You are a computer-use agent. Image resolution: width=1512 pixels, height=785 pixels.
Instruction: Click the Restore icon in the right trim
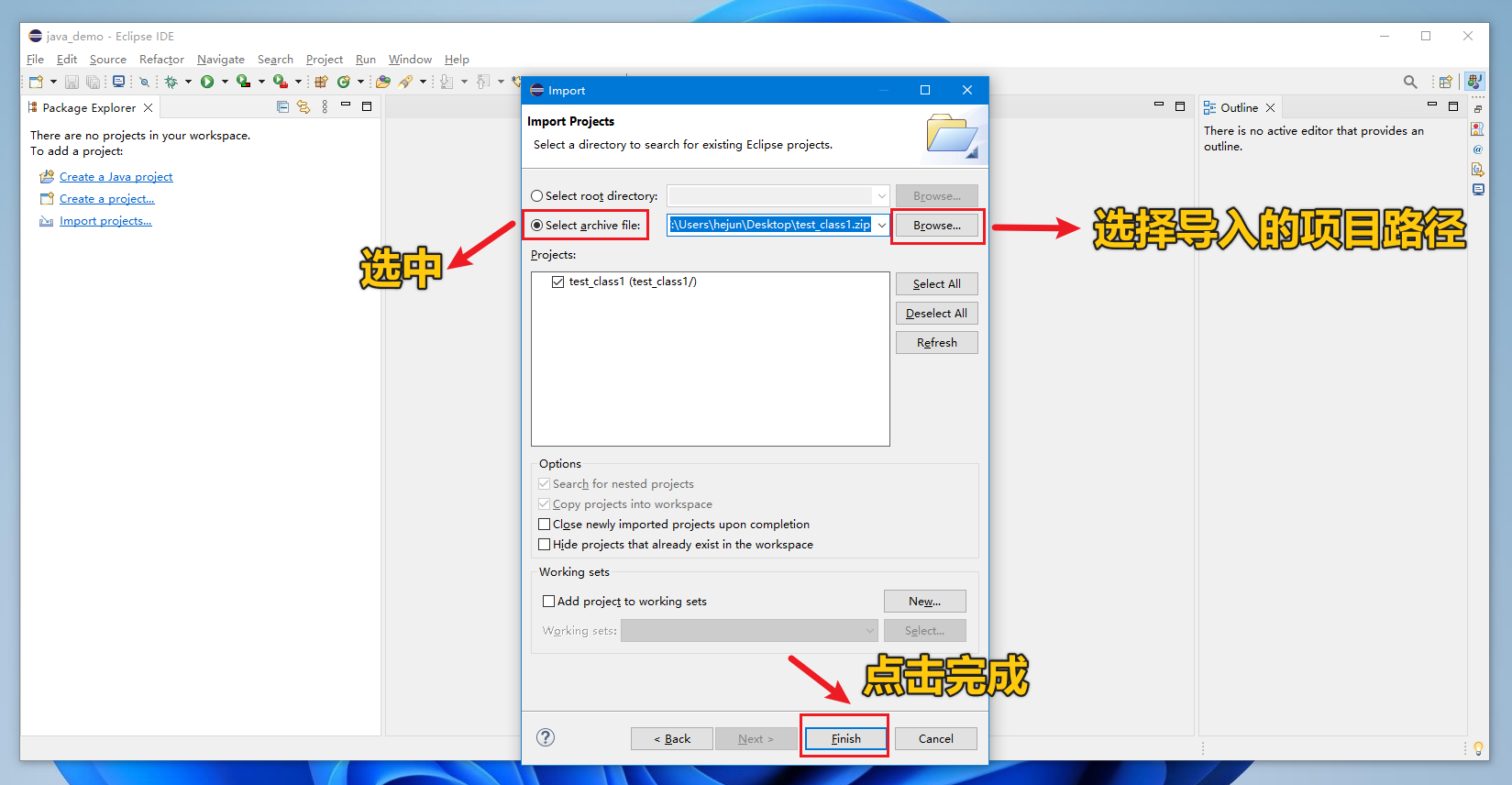pyautogui.click(x=1477, y=109)
